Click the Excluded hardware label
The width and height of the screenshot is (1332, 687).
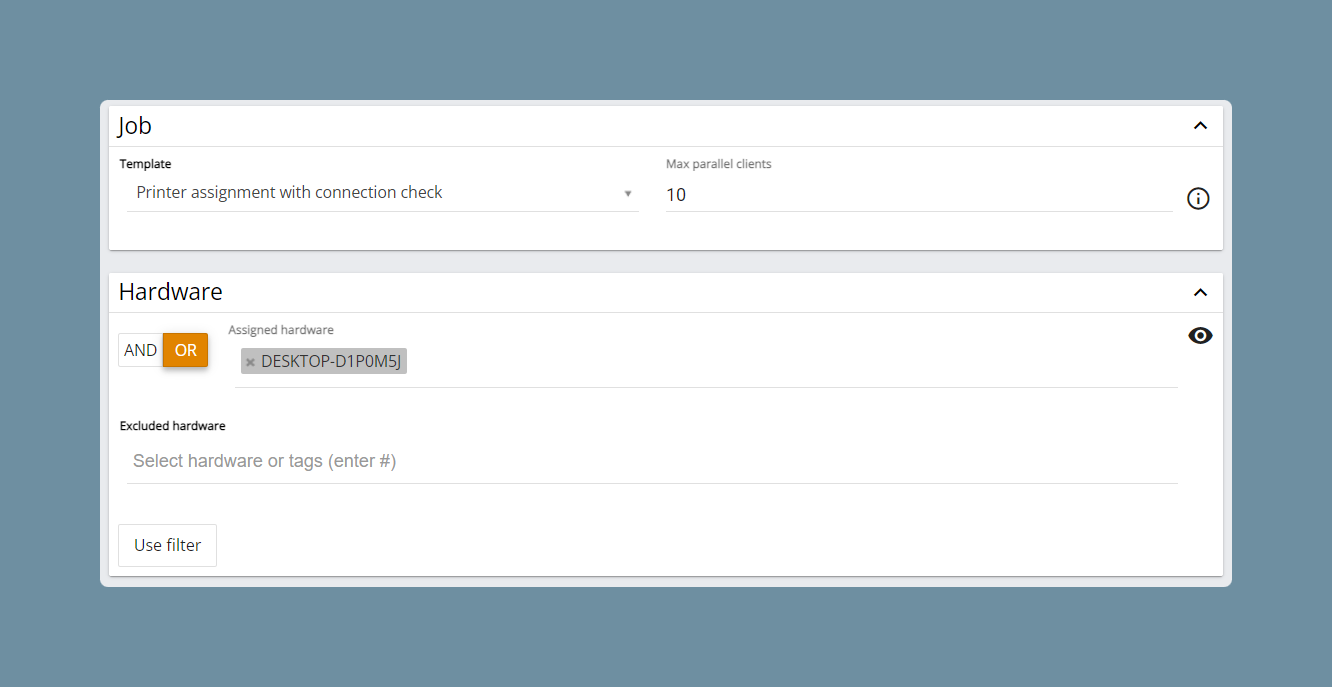(x=173, y=426)
